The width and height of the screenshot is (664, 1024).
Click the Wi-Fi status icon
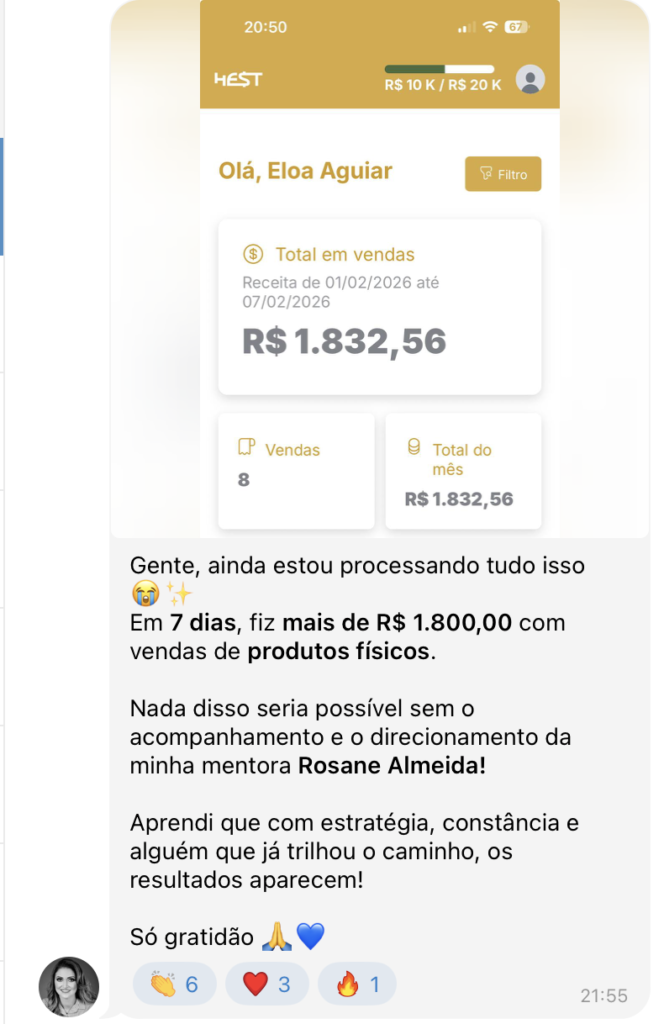click(489, 27)
